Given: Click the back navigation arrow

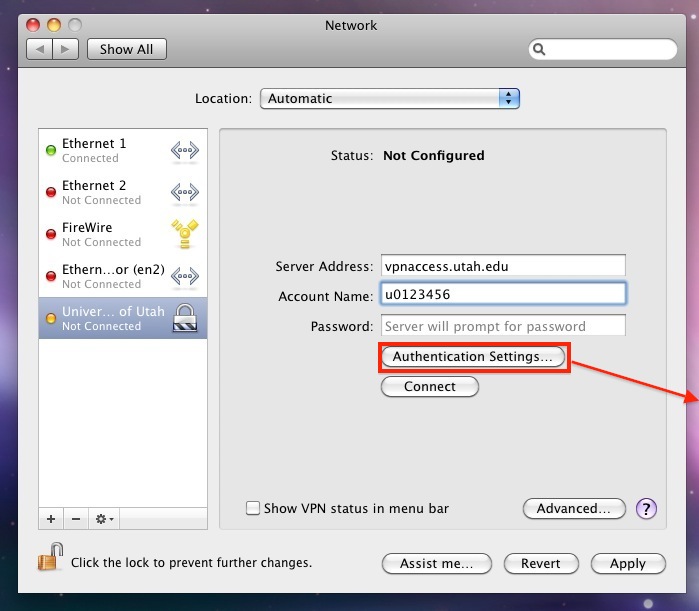Looking at the screenshot, I should [40, 49].
